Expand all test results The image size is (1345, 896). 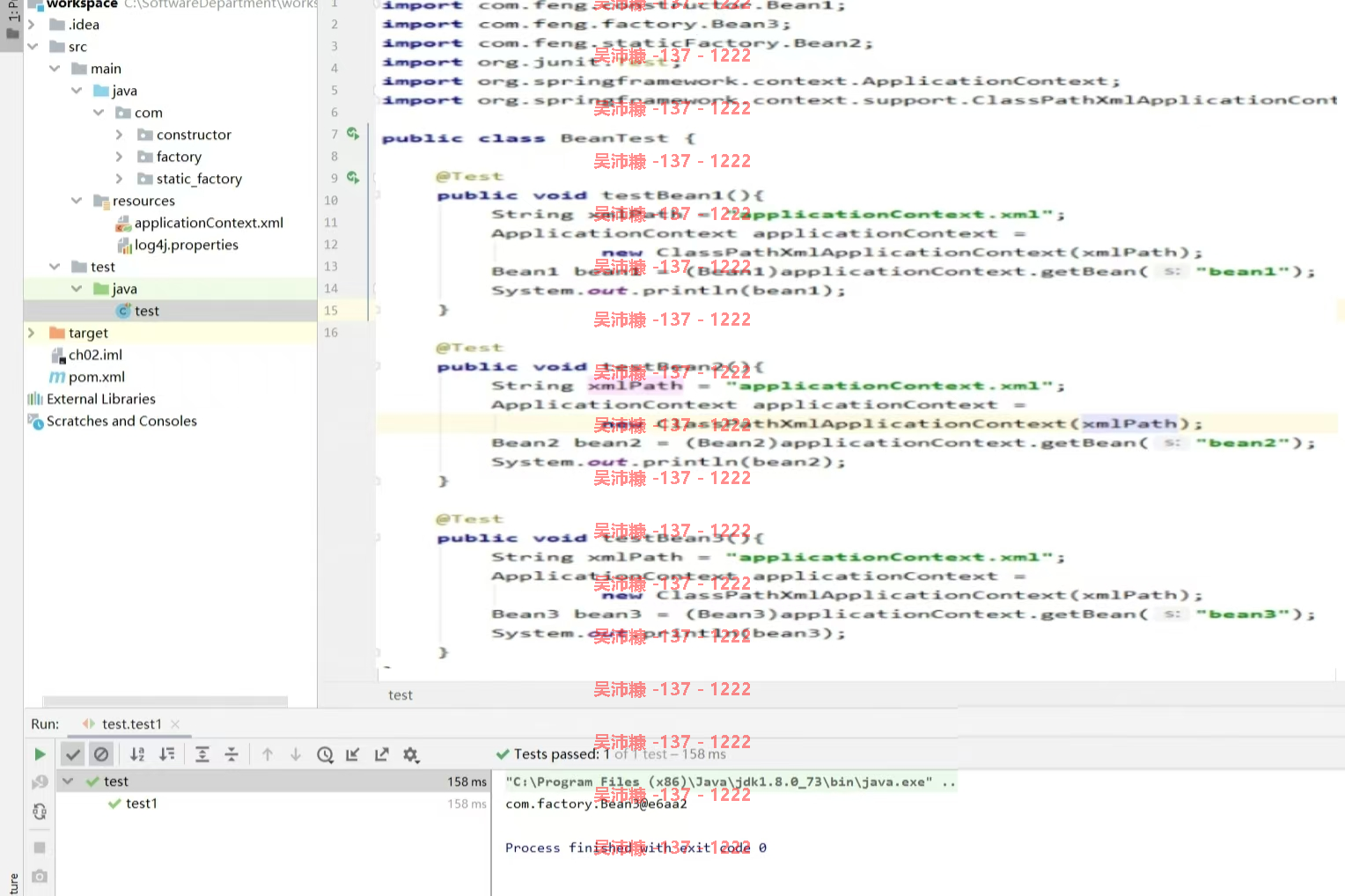tap(202, 754)
